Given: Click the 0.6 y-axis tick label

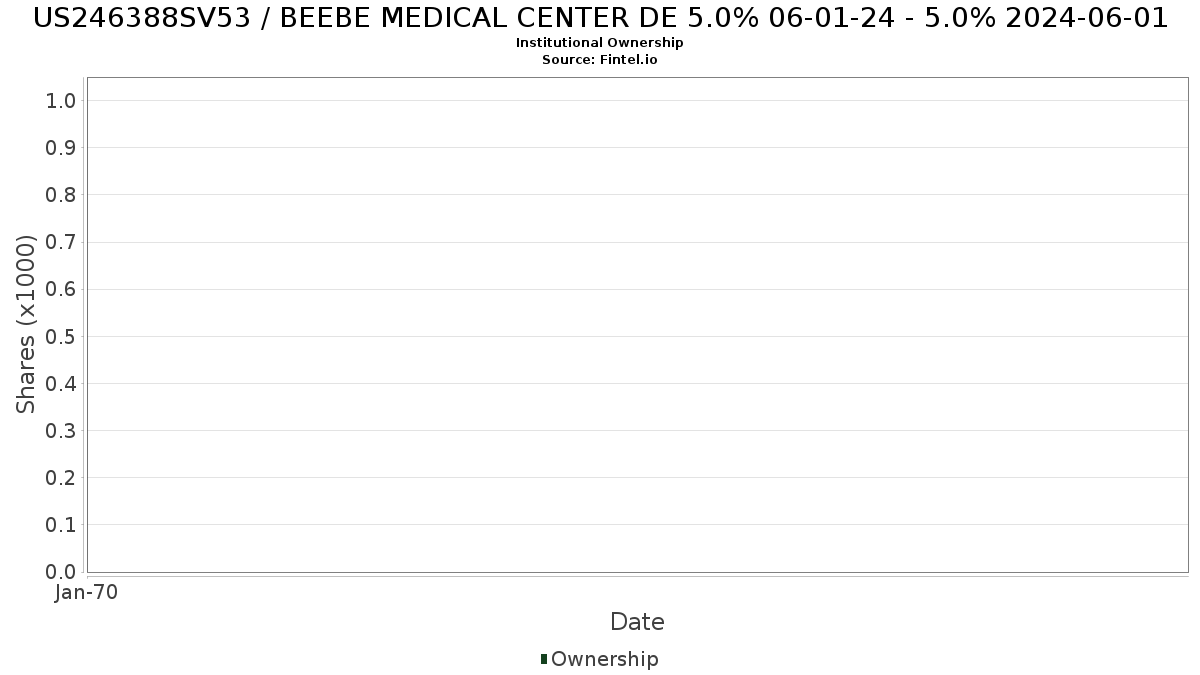Looking at the screenshot, I should pyautogui.click(x=61, y=289).
